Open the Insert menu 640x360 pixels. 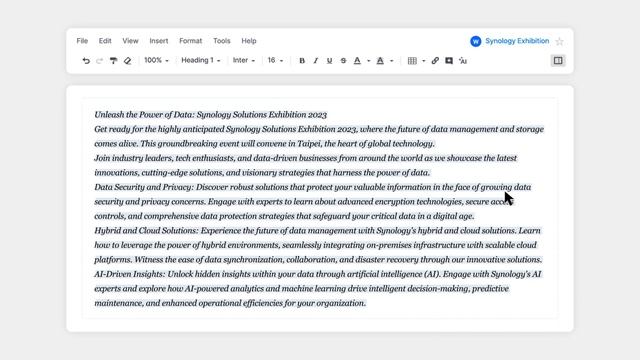click(x=159, y=41)
